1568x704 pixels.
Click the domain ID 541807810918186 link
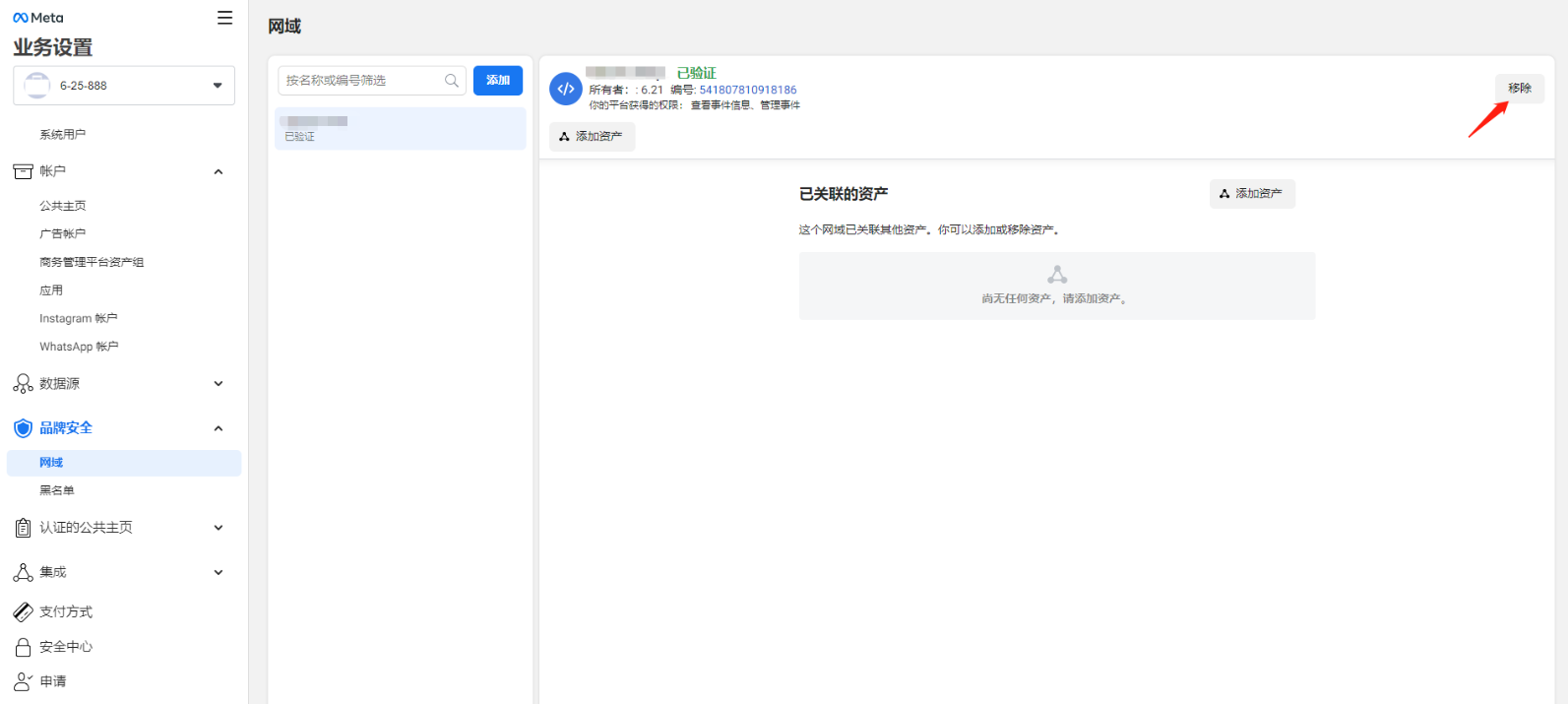pyautogui.click(x=748, y=90)
